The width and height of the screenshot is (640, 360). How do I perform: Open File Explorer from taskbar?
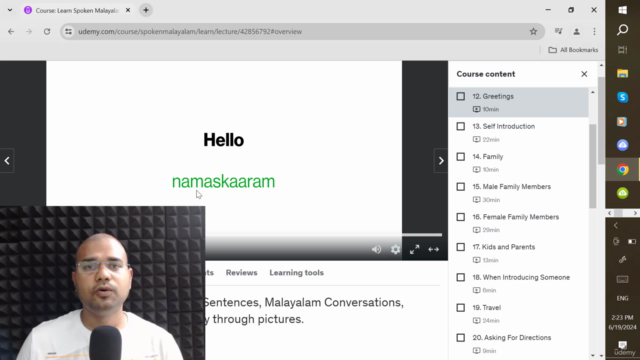pyautogui.click(x=622, y=73)
